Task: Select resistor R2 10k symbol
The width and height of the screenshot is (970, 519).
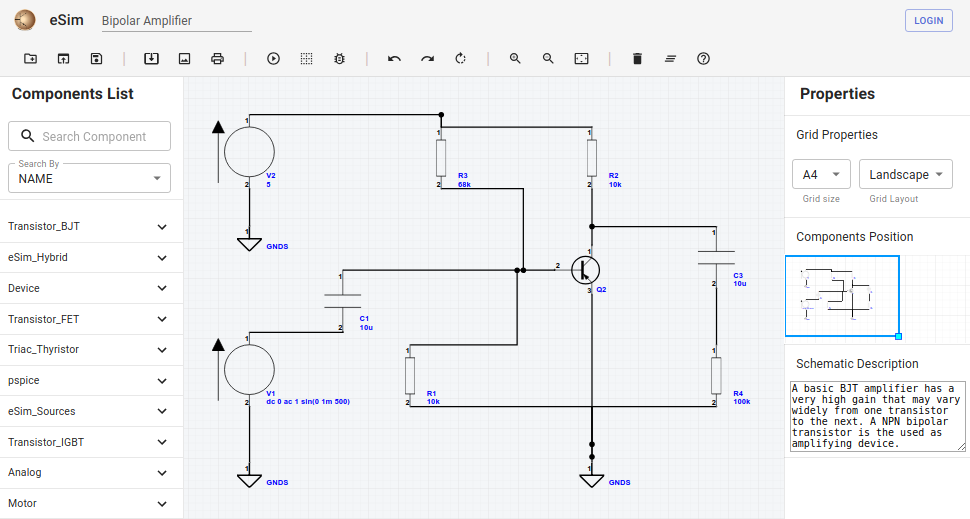Action: point(591,158)
